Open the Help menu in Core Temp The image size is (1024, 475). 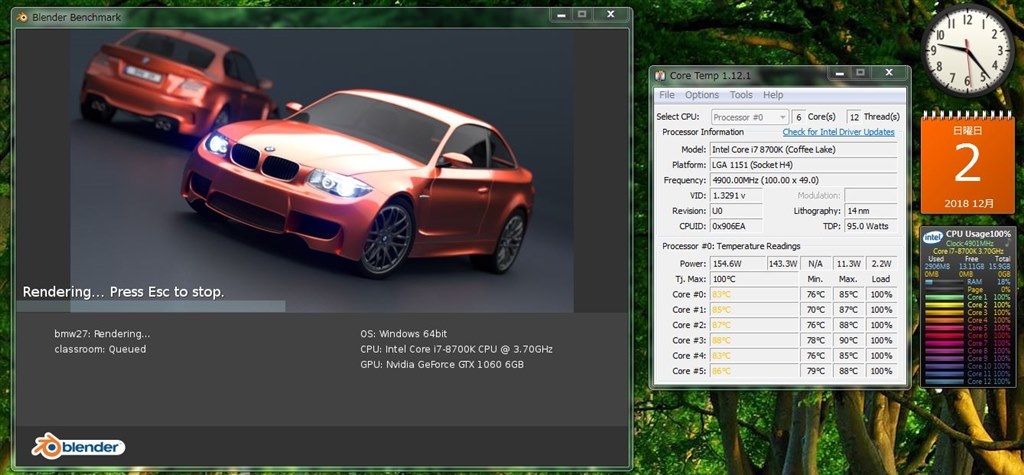(773, 95)
